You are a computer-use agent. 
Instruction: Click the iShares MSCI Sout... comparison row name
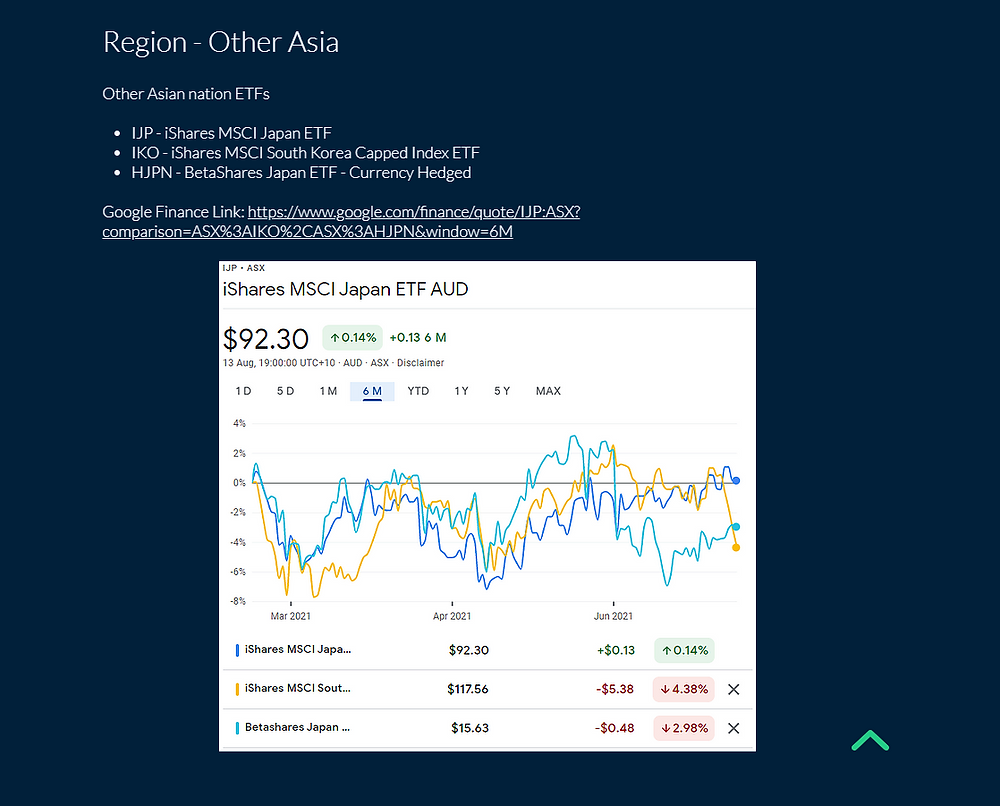pos(298,688)
